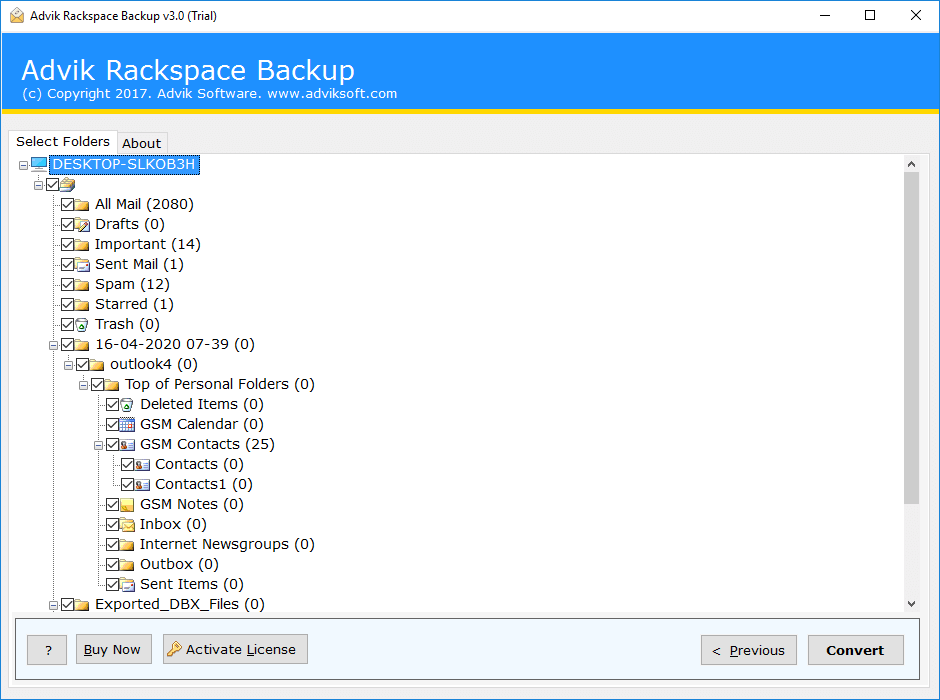The height and width of the screenshot is (700, 940).
Task: Uncheck the Sent Items (0) checkbox
Action: click(112, 584)
